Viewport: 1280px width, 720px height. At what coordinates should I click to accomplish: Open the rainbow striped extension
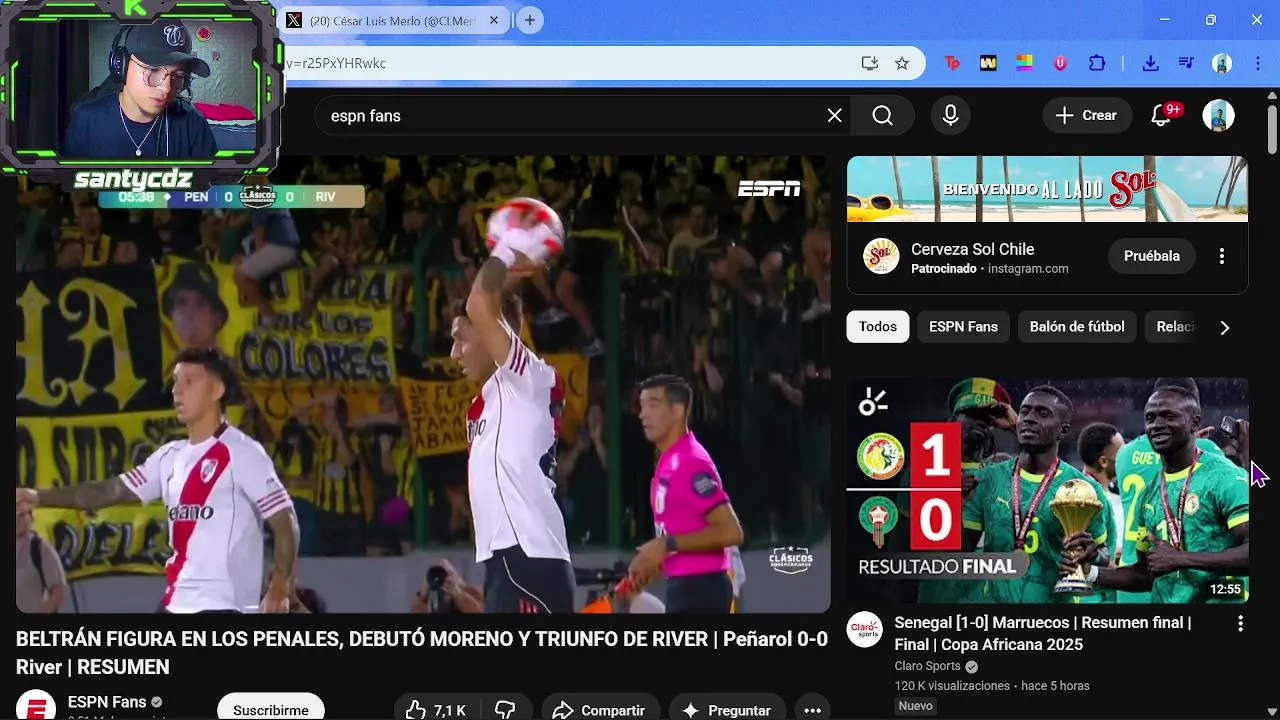1024,63
